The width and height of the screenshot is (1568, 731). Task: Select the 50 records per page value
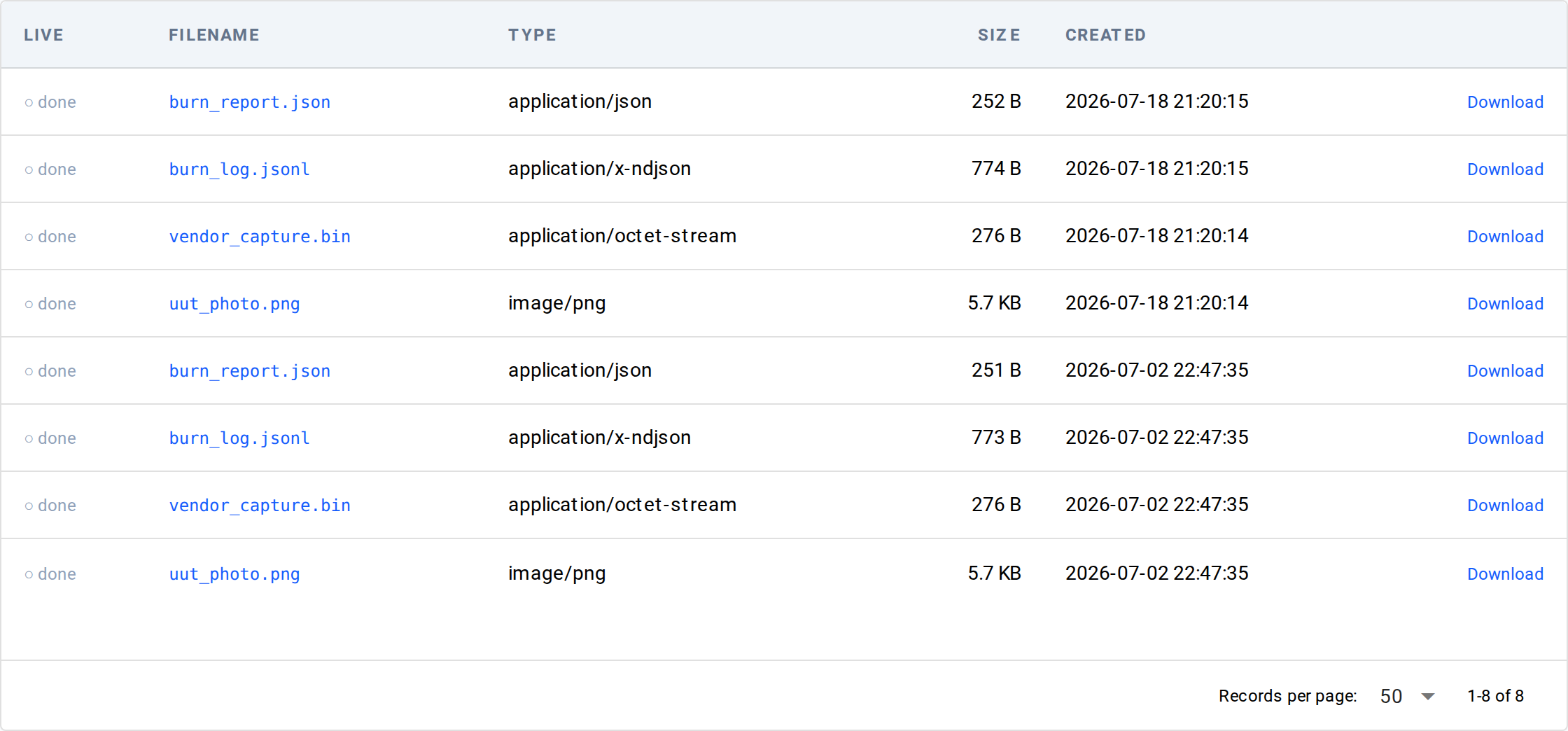[x=1391, y=696]
